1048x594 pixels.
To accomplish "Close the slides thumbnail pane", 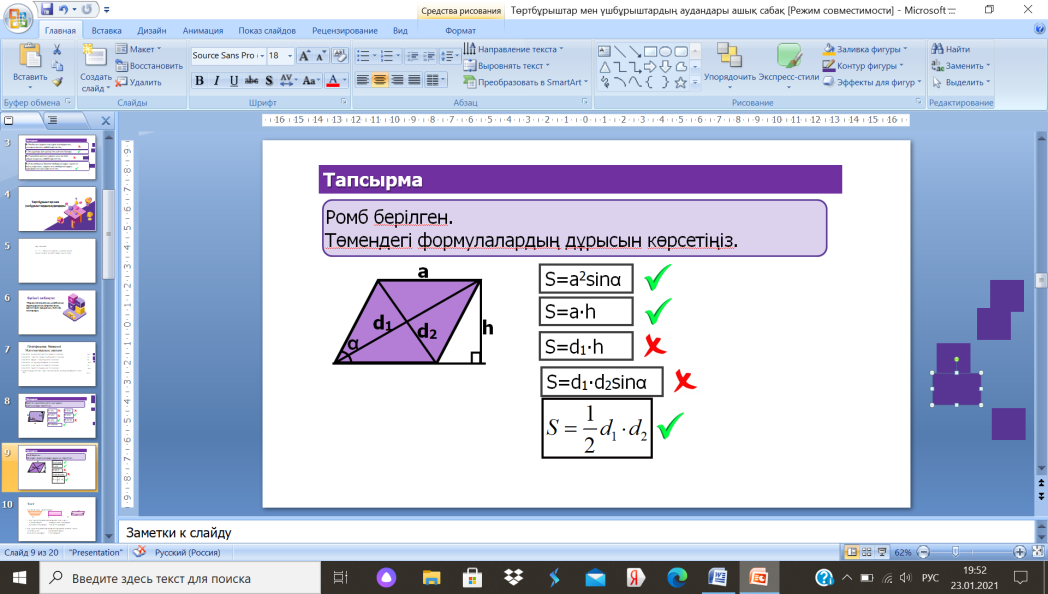I will 106,121.
